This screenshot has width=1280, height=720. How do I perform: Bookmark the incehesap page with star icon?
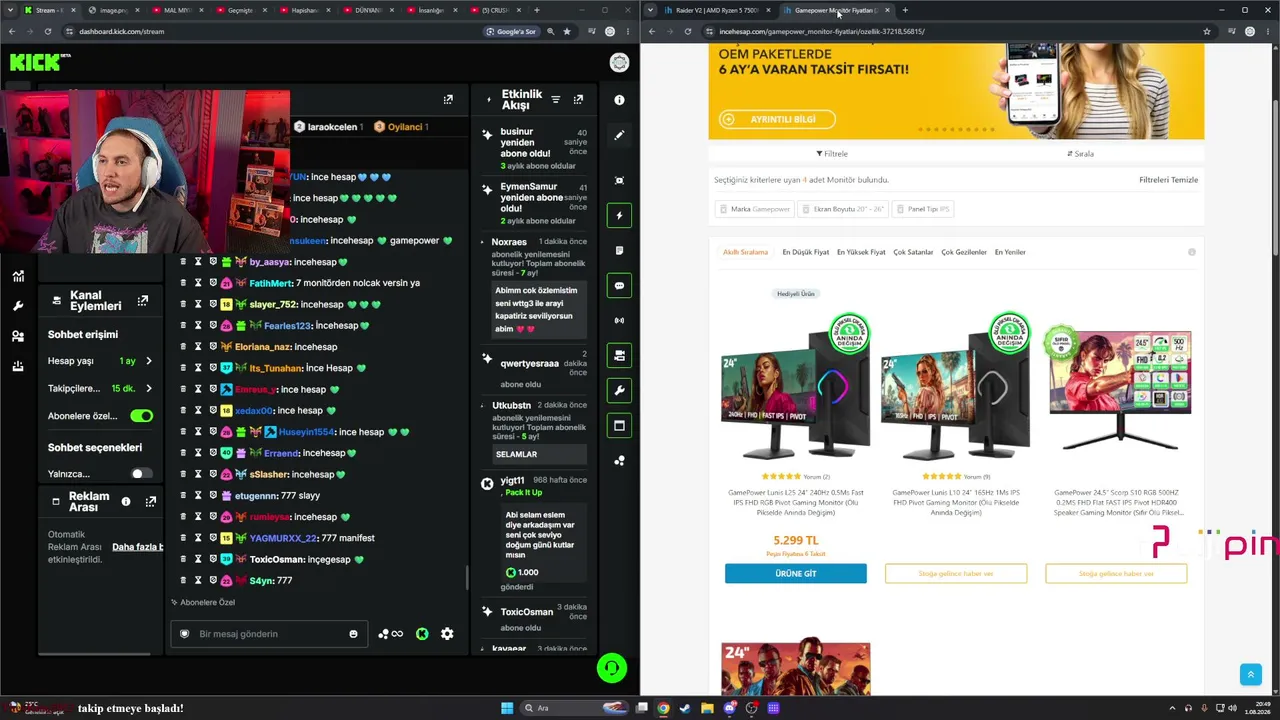[1207, 31]
